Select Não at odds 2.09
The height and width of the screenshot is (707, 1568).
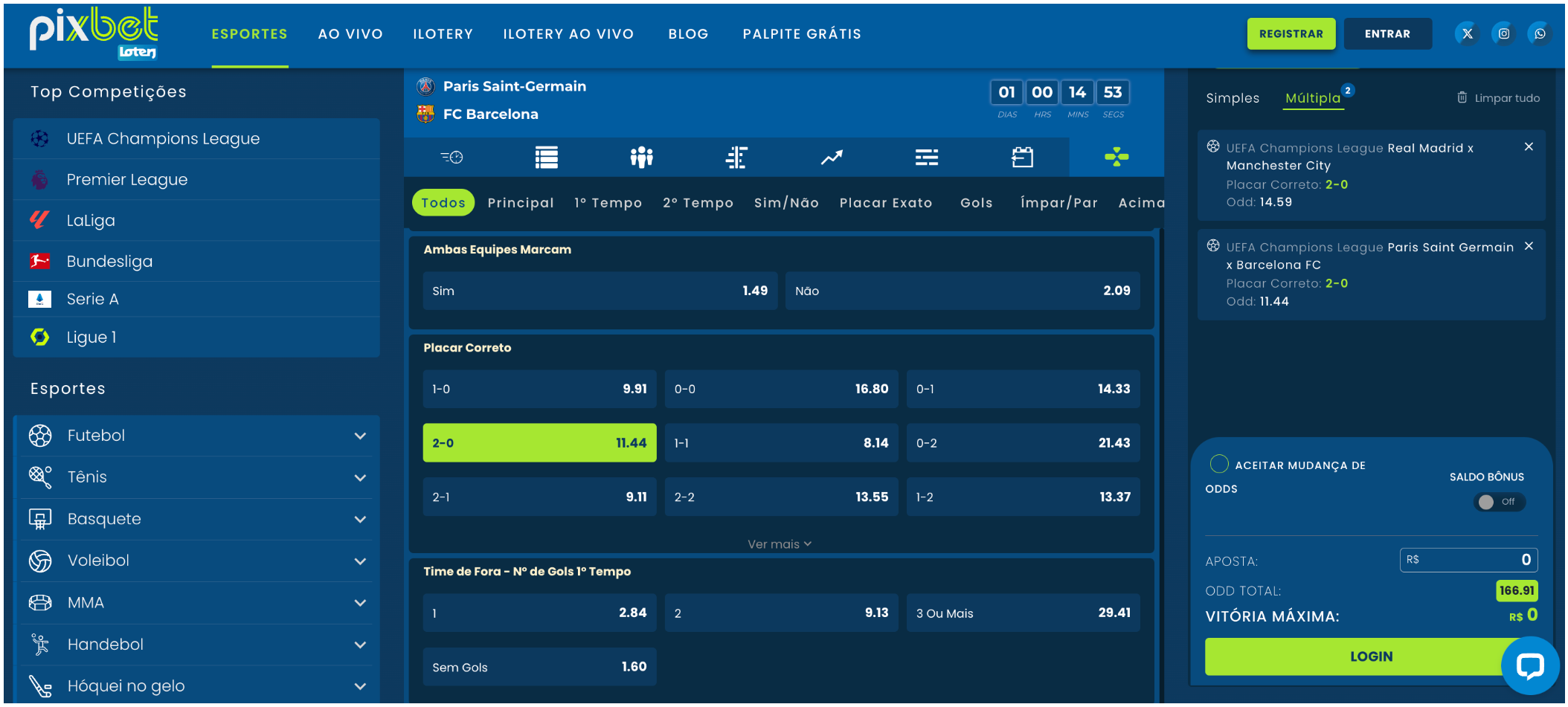963,291
